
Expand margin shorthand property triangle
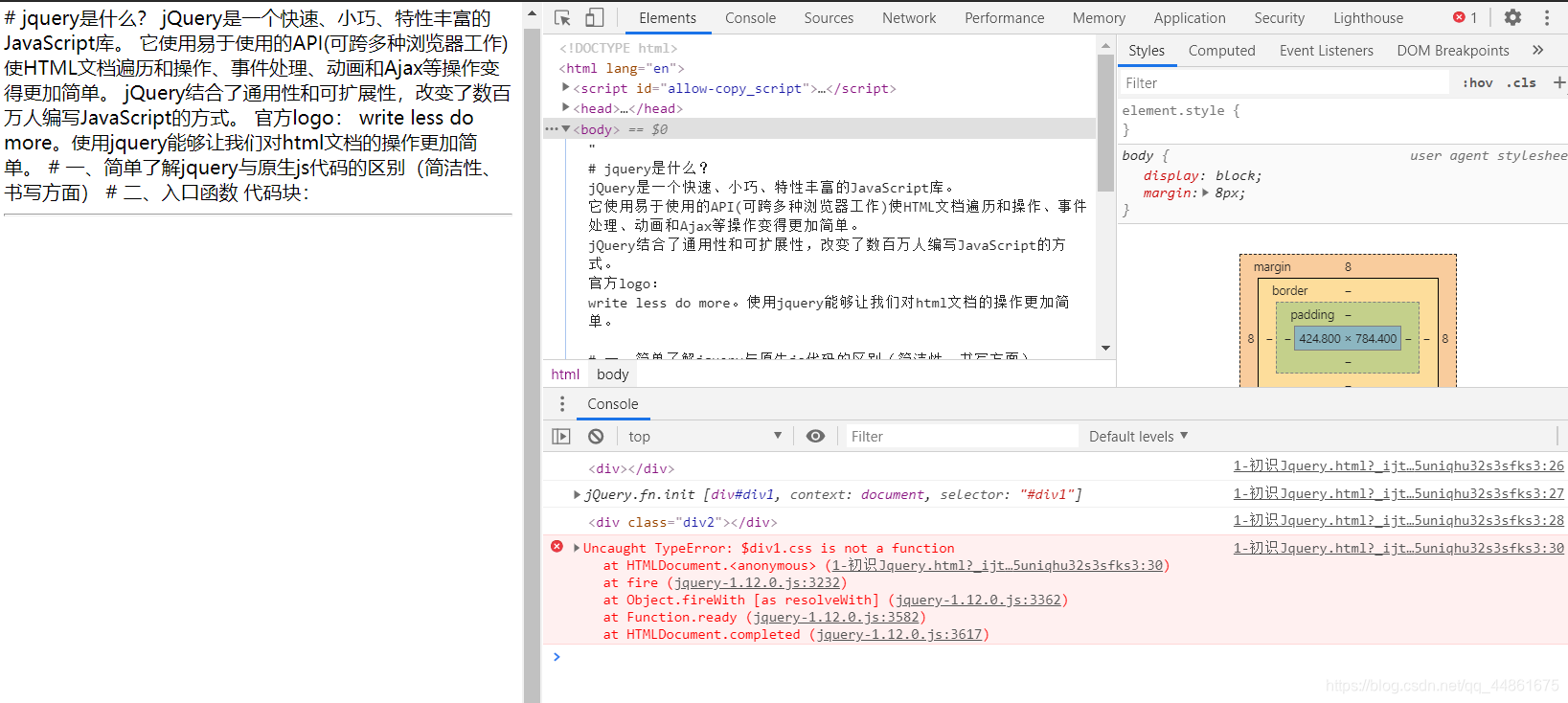tap(1205, 193)
